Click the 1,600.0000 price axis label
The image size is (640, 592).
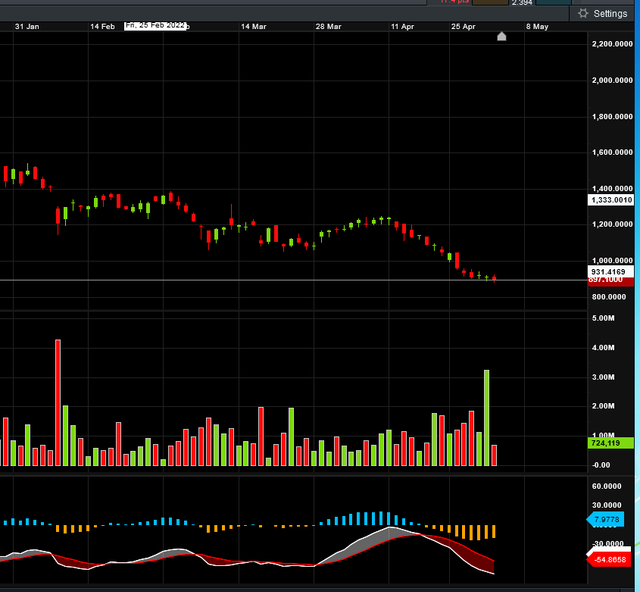pos(612,152)
